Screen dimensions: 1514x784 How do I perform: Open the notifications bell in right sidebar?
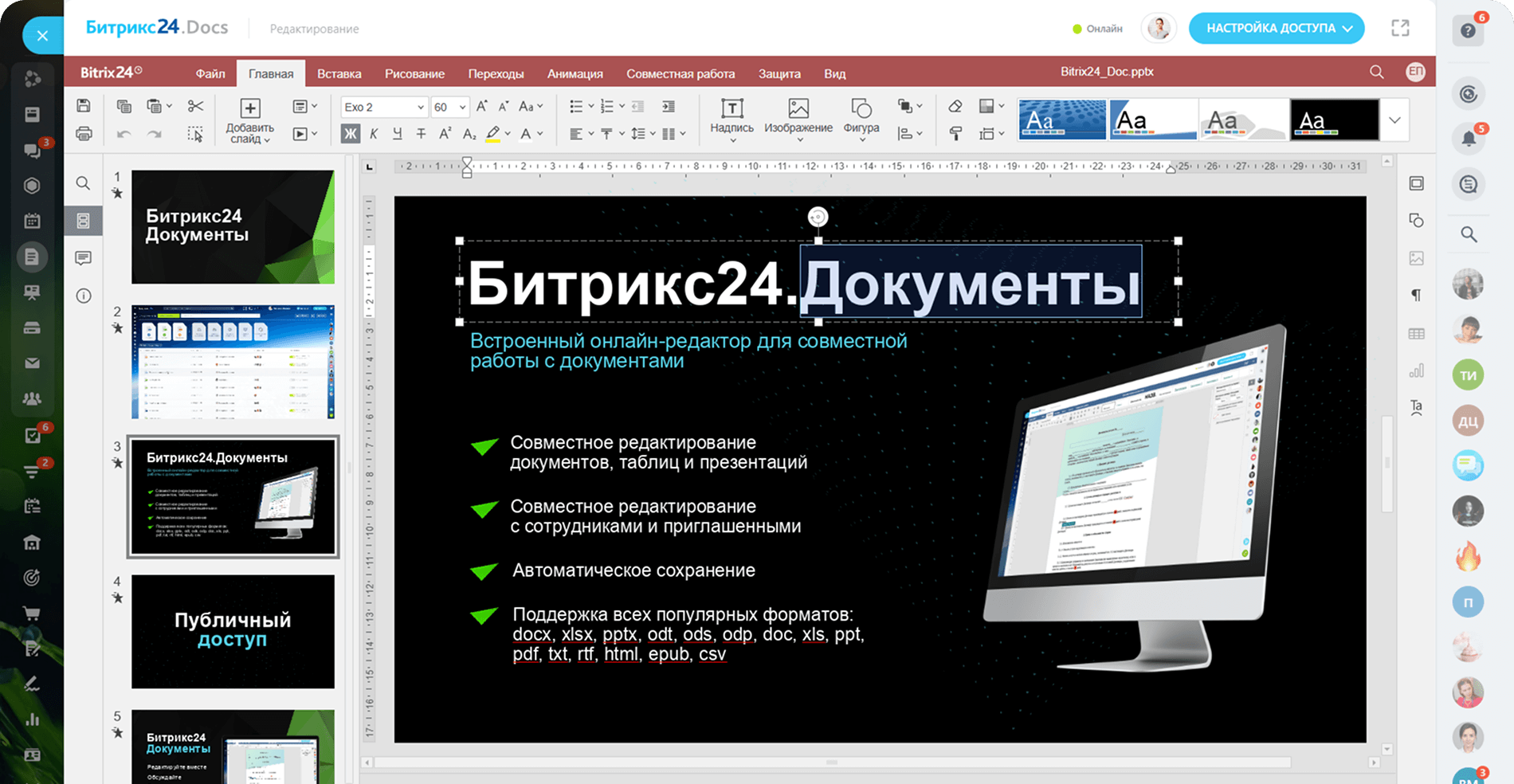[1468, 139]
